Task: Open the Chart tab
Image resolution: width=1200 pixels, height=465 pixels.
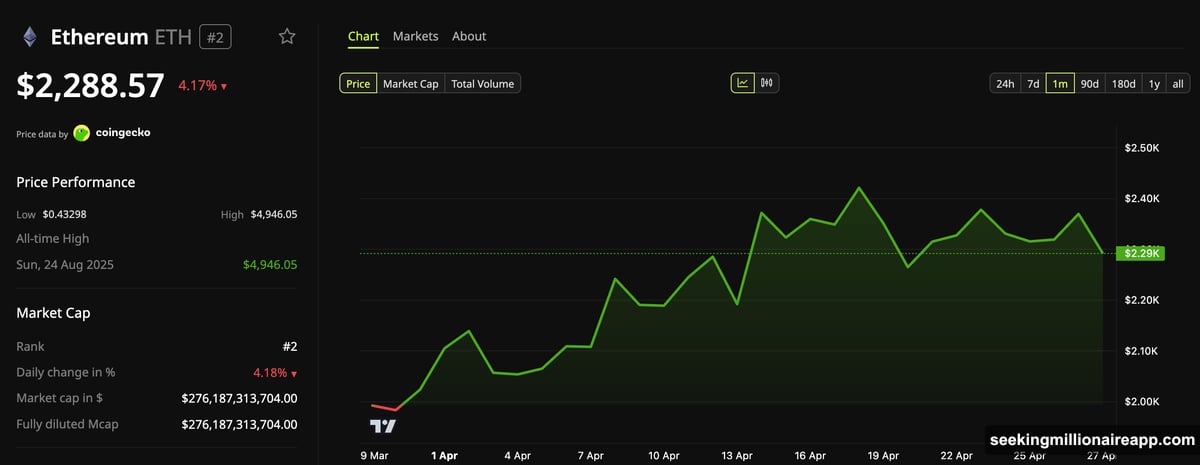Action: pos(363,36)
